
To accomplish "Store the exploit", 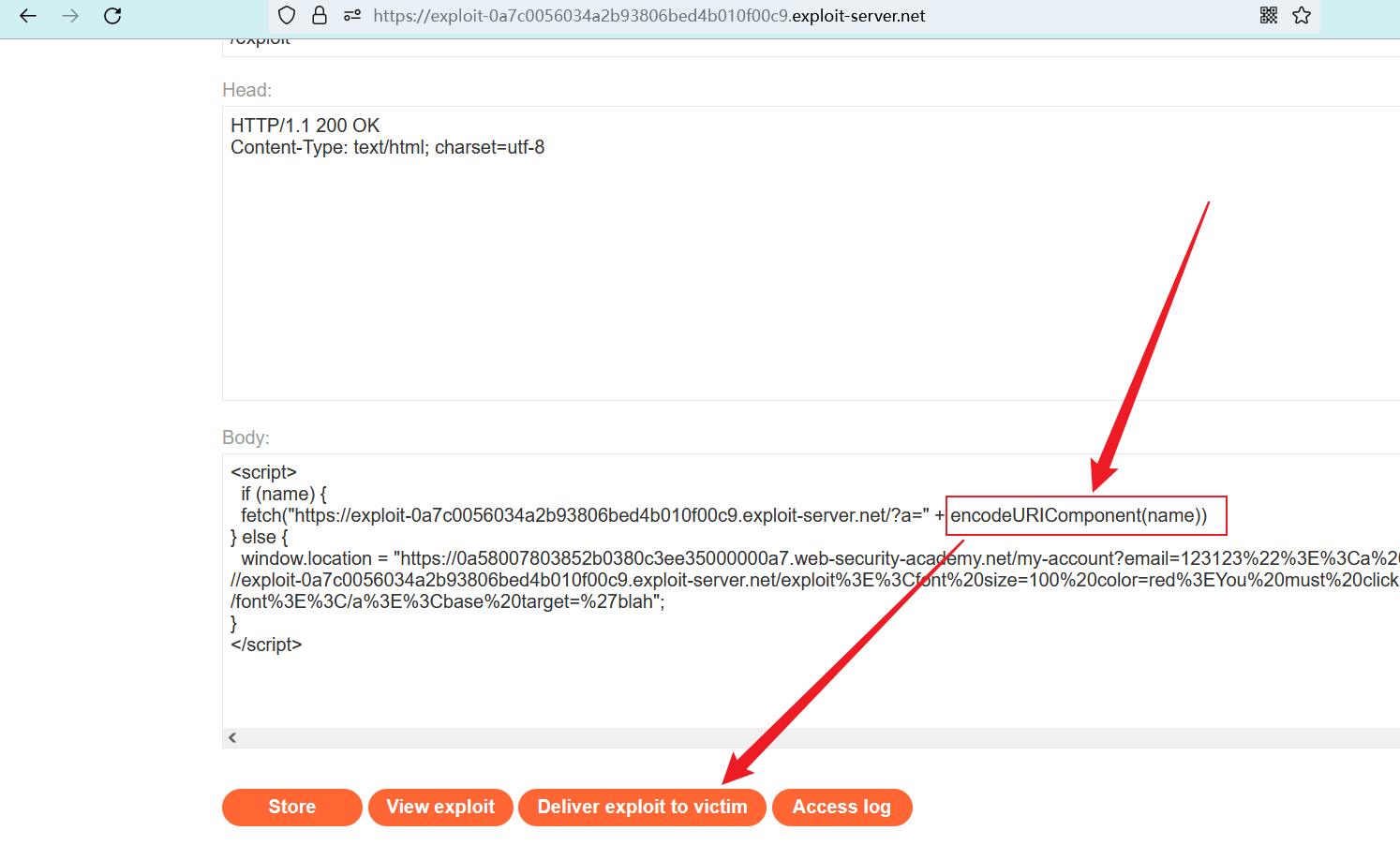I will click(292, 808).
